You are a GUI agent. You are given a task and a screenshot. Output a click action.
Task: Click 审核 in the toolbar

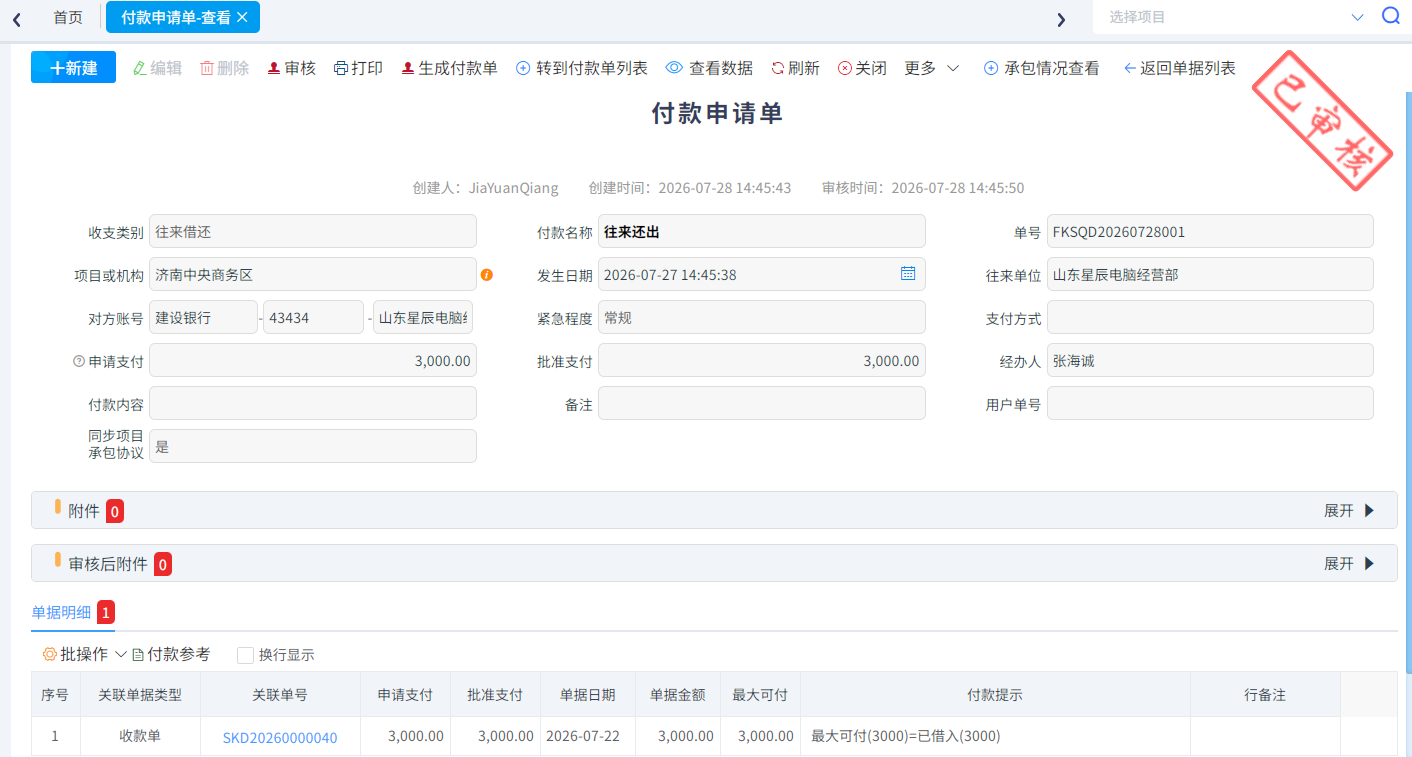292,68
